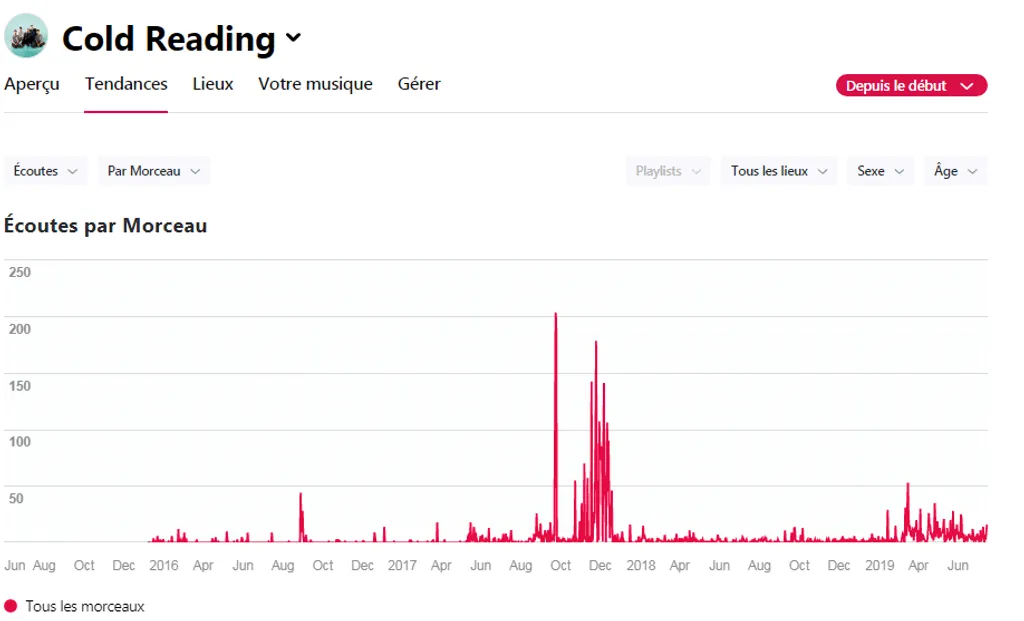Toggle the Tous les morceaux legend label
The image size is (1024, 621).
[x=85, y=606]
